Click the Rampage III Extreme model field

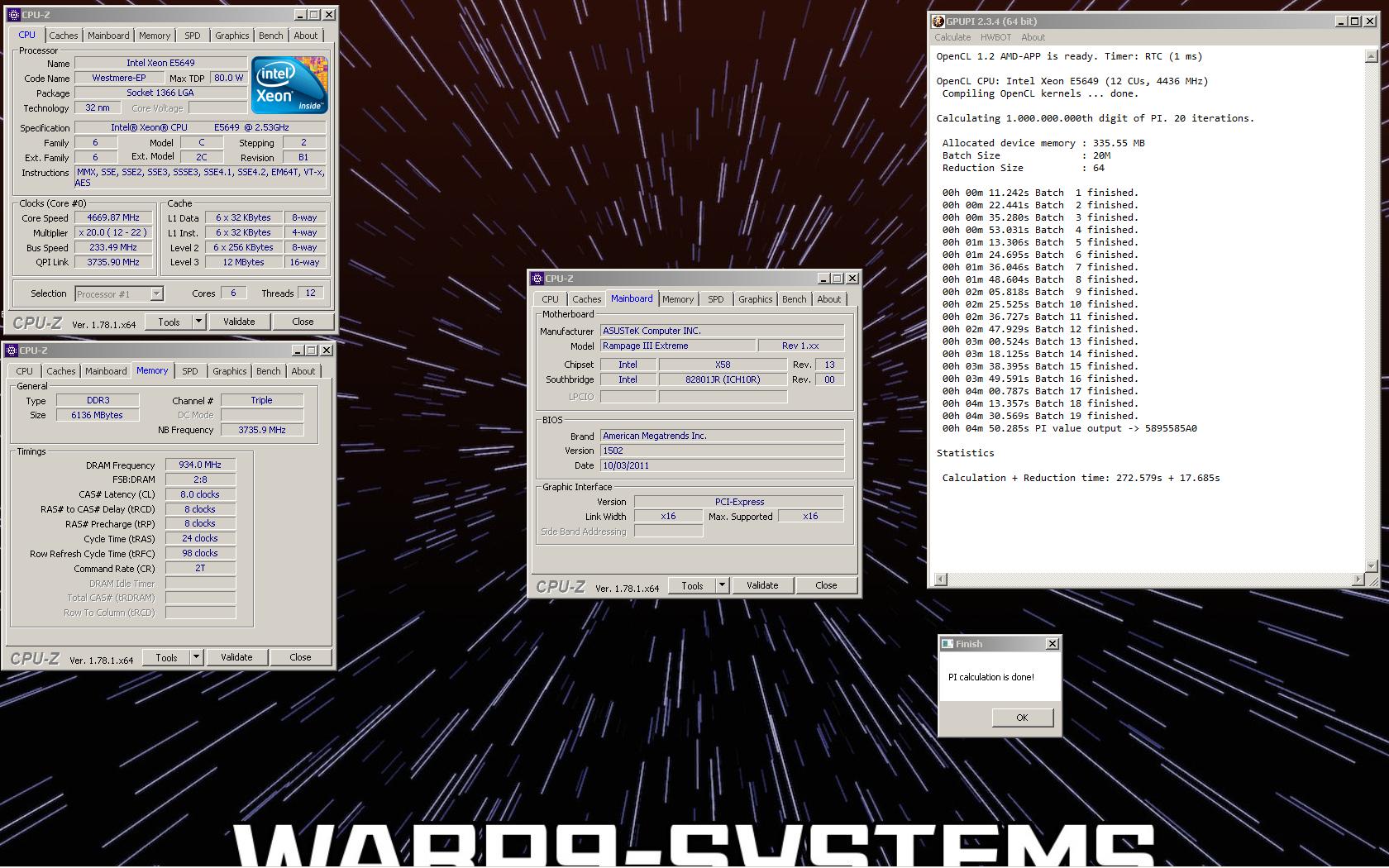[678, 346]
